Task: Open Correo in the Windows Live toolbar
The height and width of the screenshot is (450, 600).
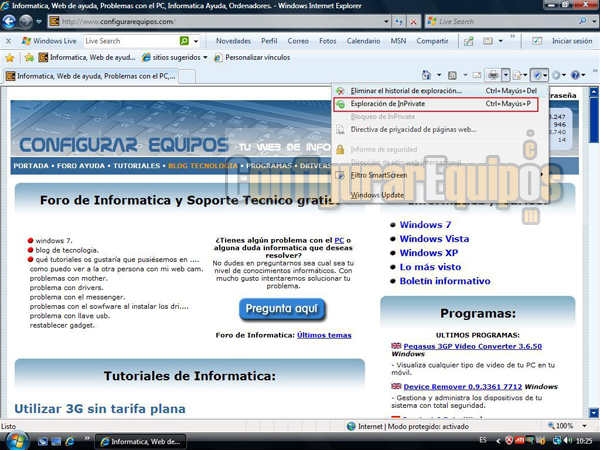Action: tap(298, 41)
